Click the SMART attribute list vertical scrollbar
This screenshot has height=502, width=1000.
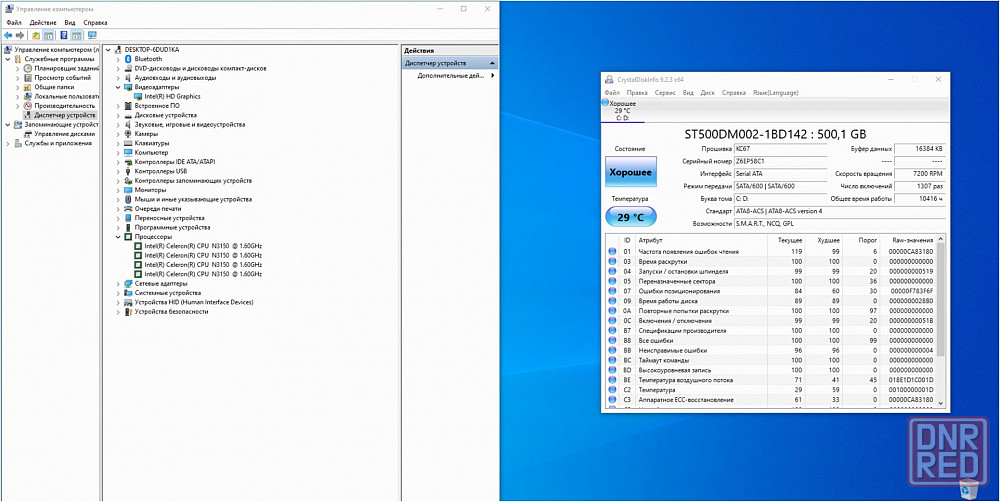[941, 320]
